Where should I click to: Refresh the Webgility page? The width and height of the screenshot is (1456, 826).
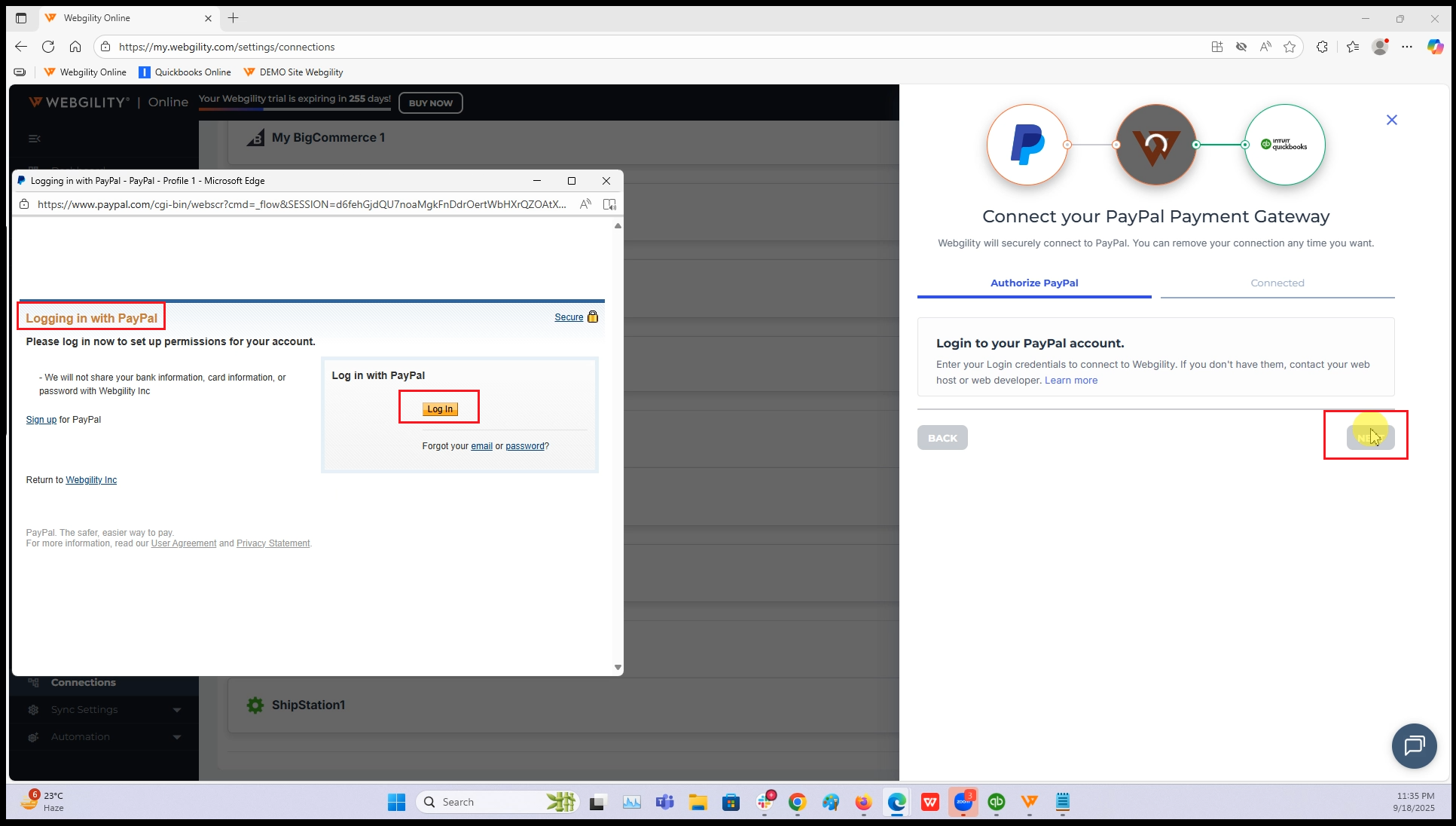pyautogui.click(x=48, y=47)
